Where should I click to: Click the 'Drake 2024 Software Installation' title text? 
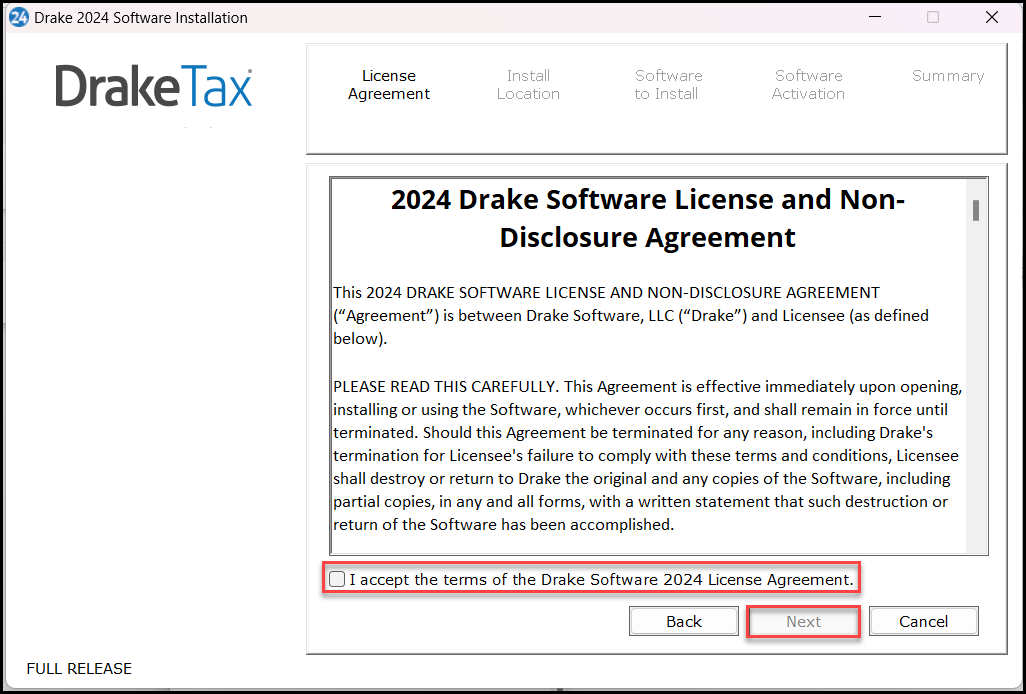[141, 18]
